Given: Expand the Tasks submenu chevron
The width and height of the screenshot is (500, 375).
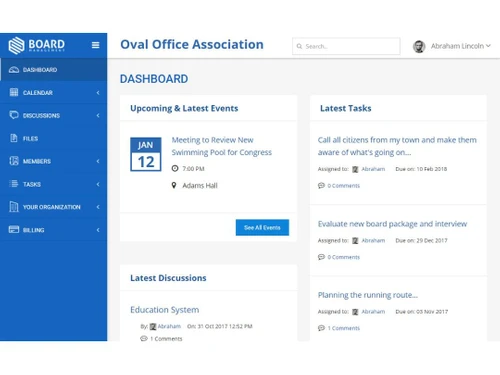Looking at the screenshot, I should click(x=98, y=184).
